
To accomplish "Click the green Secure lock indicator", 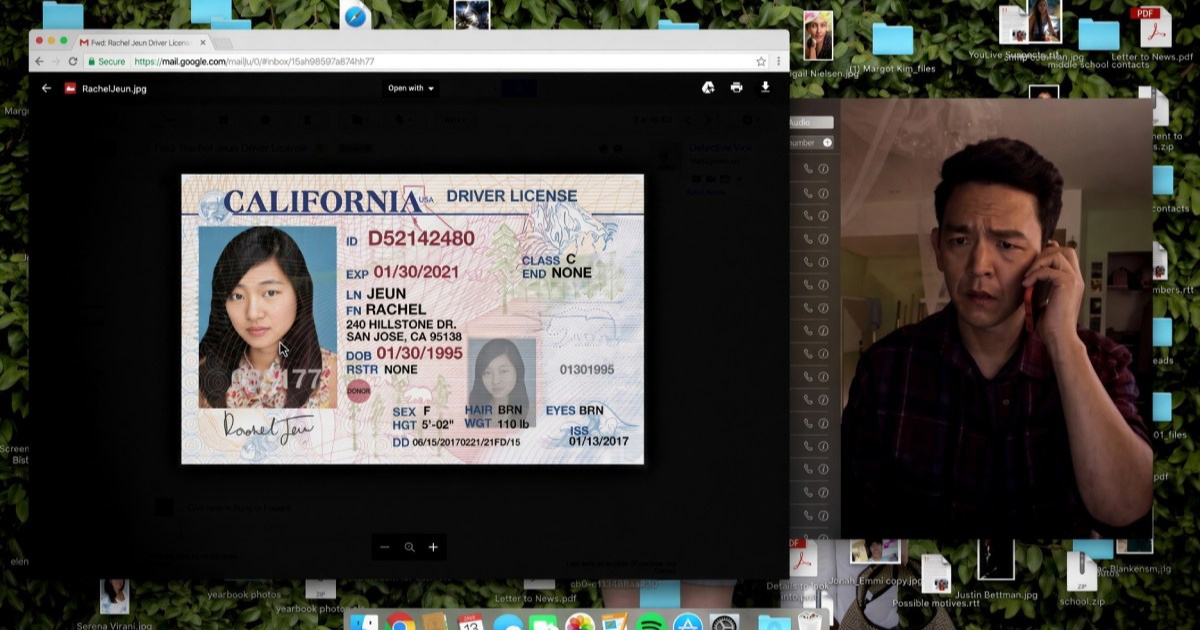I will coord(106,61).
